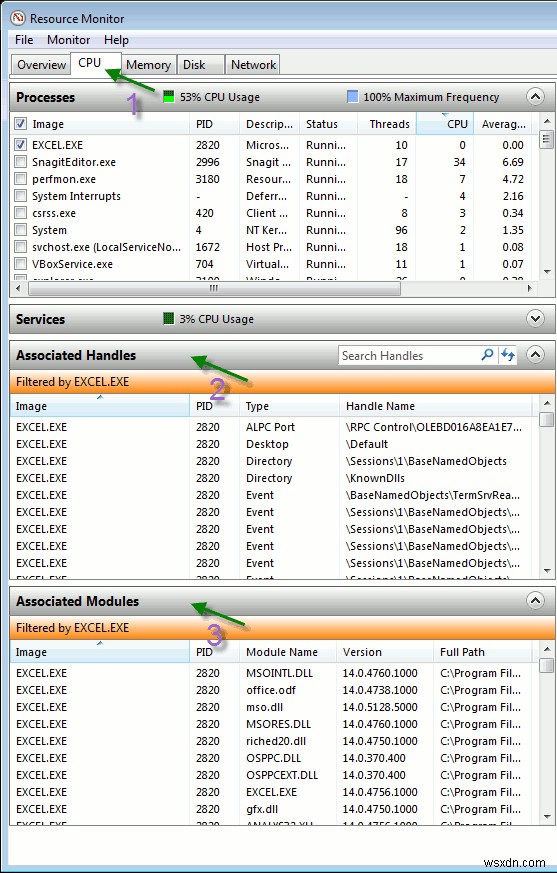557x873 pixels.
Task: Switch to the Overview tab
Action: pos(41,65)
